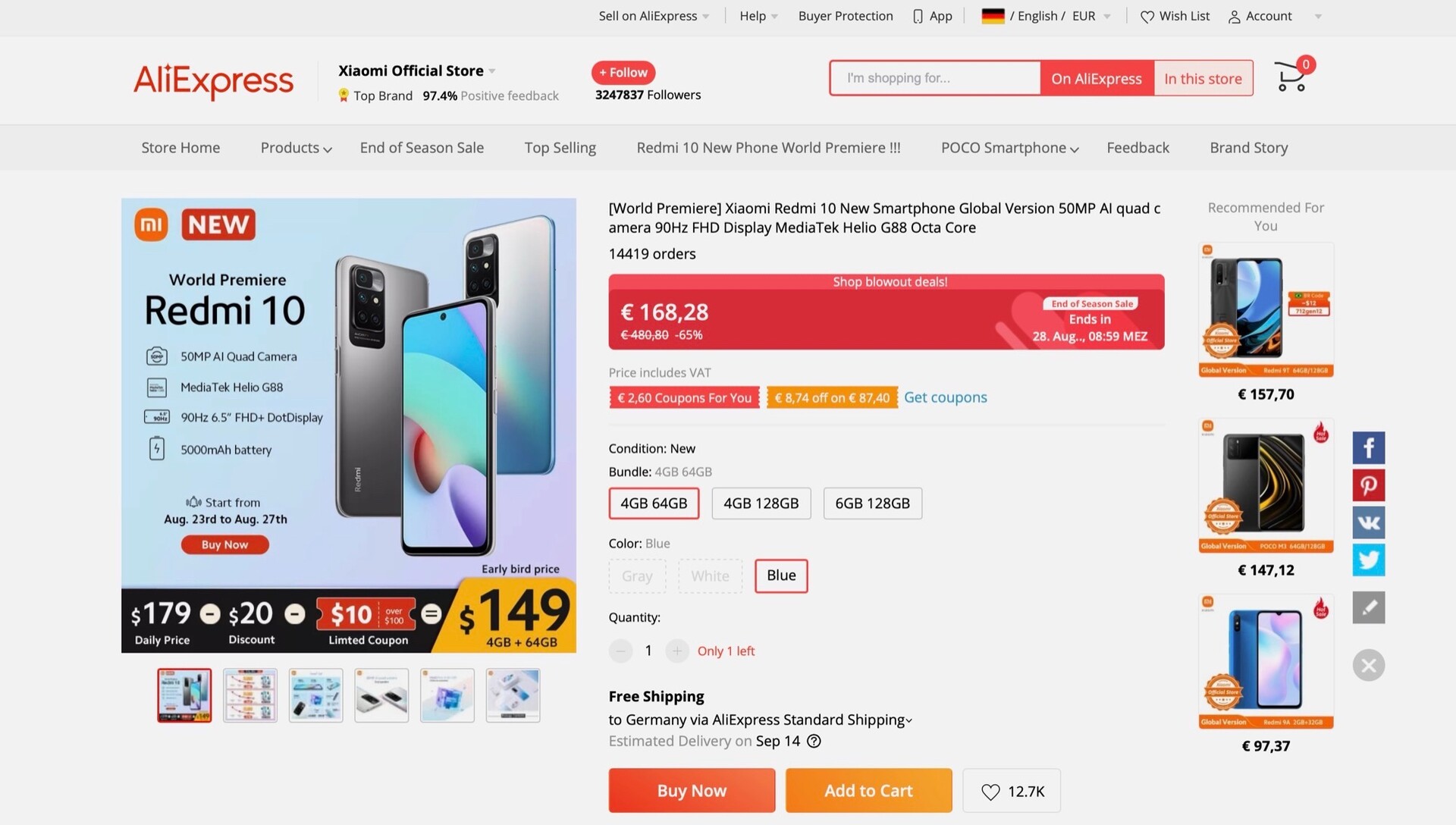Click the Get coupons link
This screenshot has height=825, width=1456.
pos(945,397)
